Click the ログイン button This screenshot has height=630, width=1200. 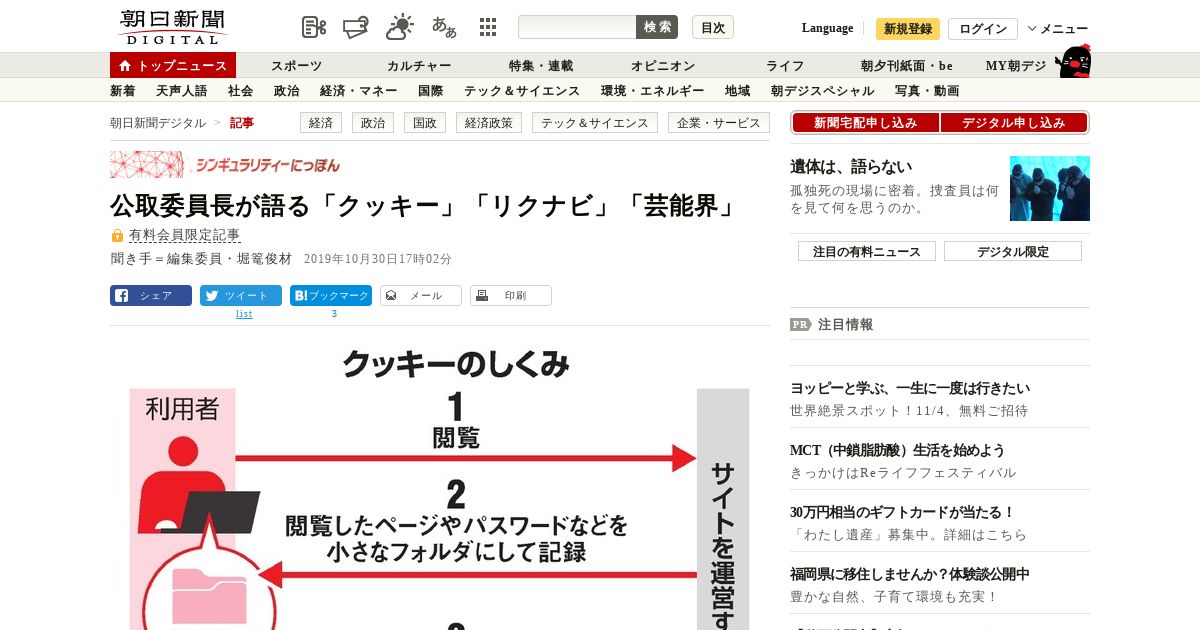(x=983, y=29)
